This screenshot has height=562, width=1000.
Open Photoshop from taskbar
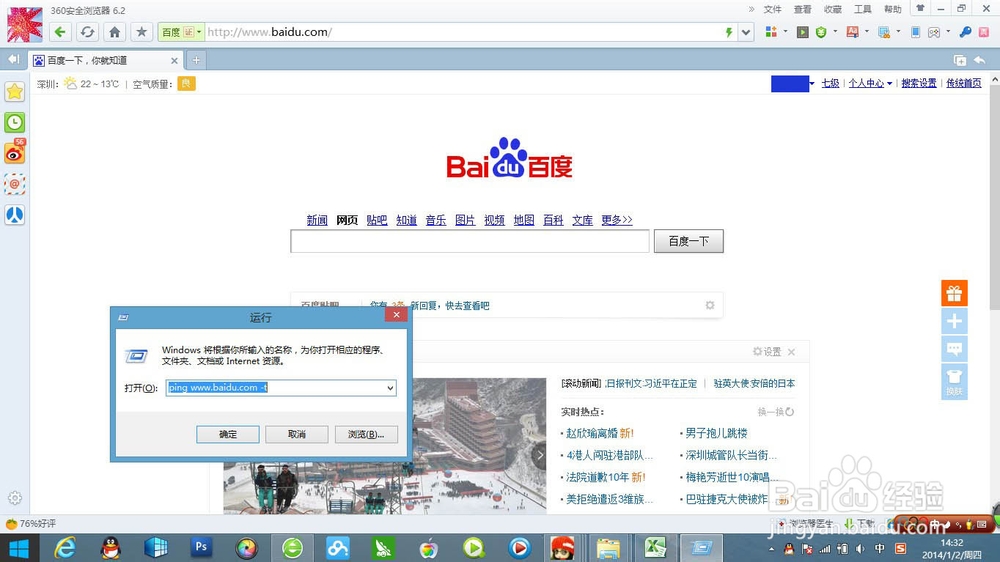201,547
